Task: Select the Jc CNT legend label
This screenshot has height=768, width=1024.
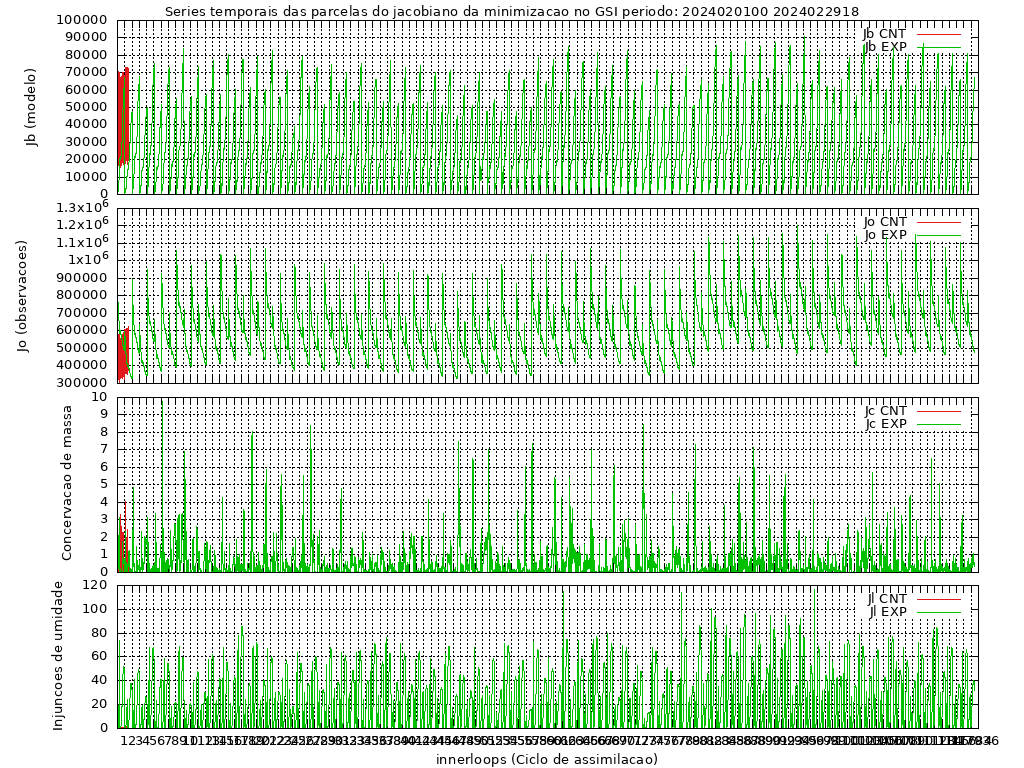Action: point(885,410)
